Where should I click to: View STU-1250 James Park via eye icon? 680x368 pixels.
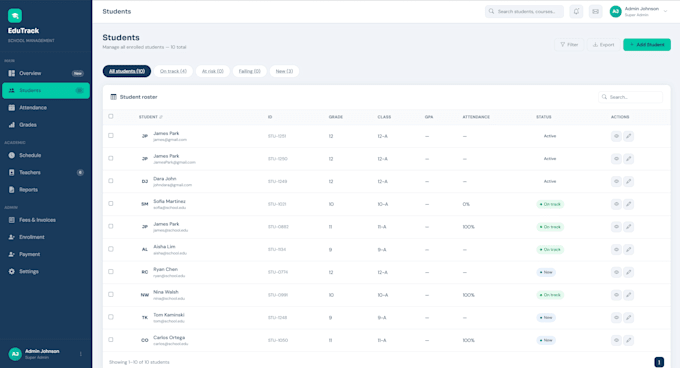(x=616, y=159)
